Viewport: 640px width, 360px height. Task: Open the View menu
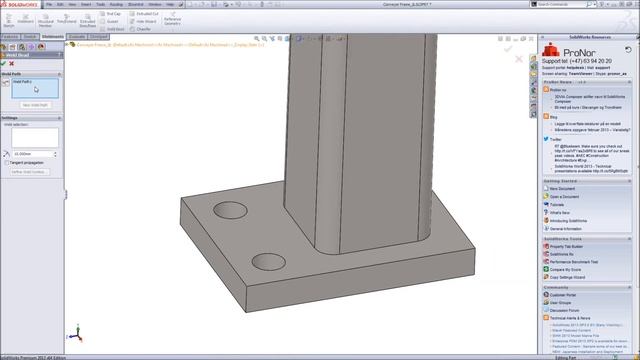tap(72, 4)
